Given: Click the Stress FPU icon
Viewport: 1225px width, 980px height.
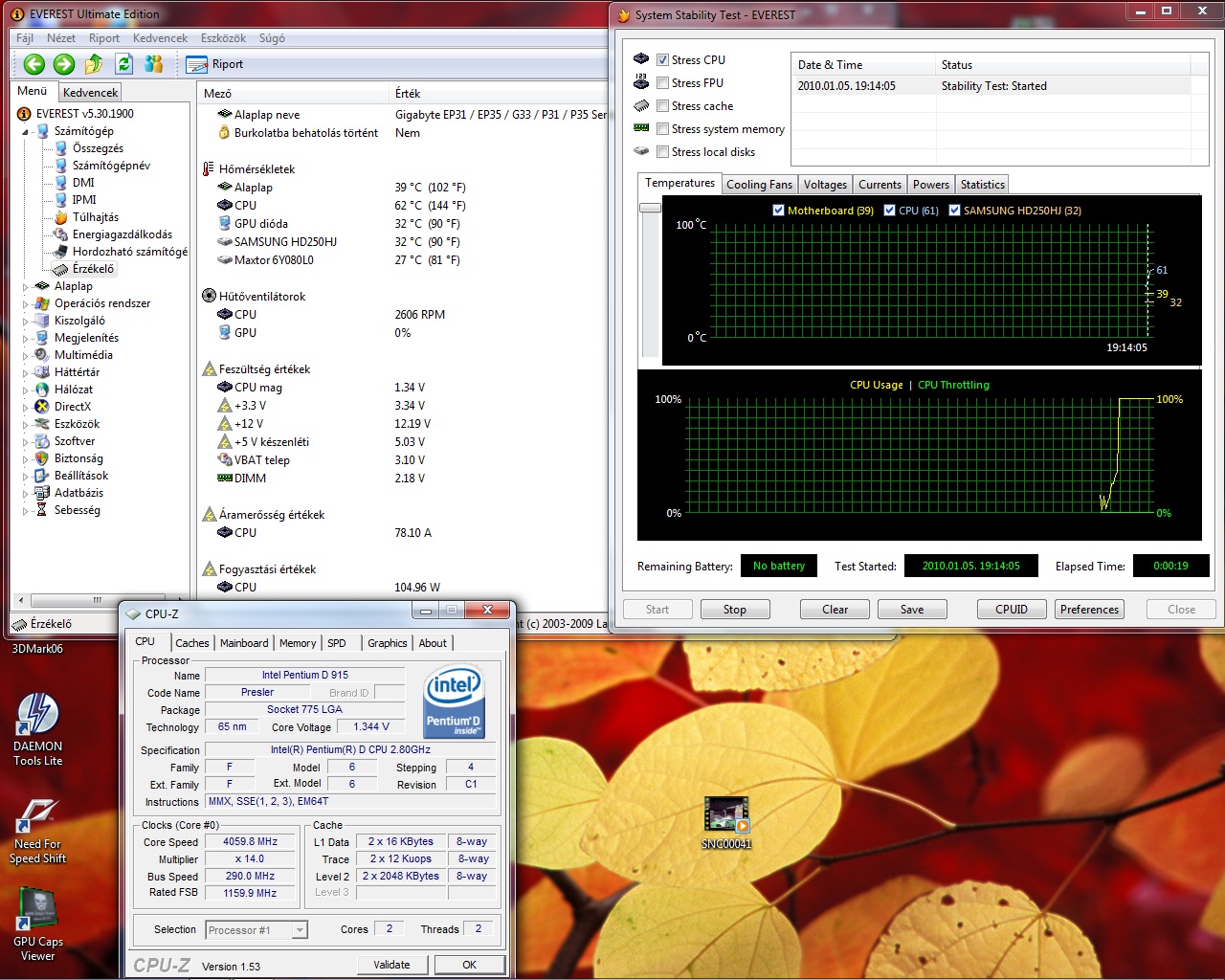Looking at the screenshot, I should tap(641, 82).
